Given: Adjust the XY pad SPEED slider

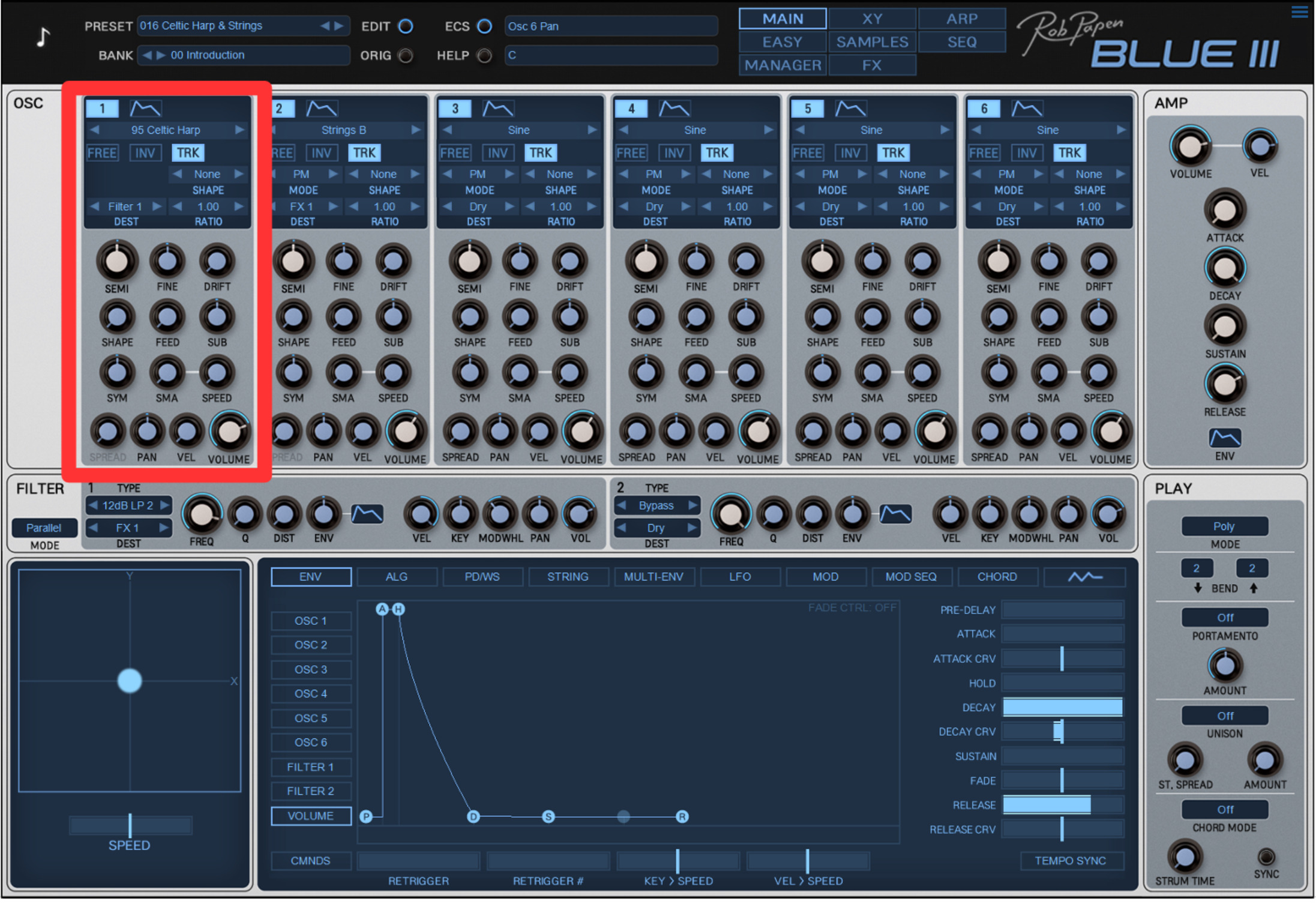Looking at the screenshot, I should tap(130, 826).
